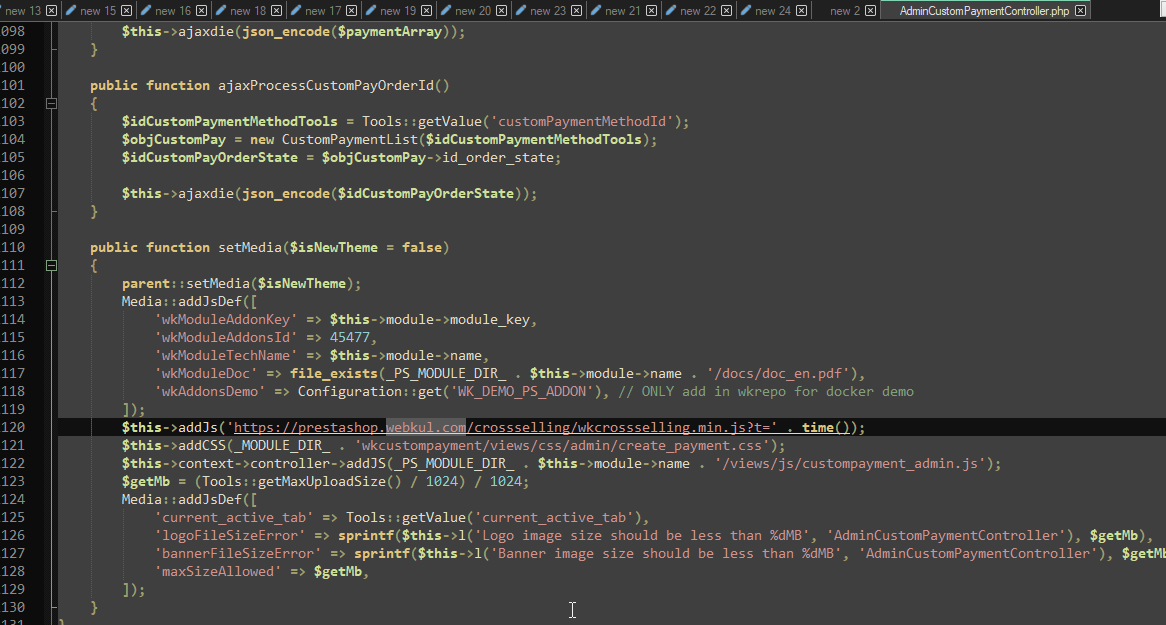
Task: Close the new 21 tab
Action: pos(651,10)
